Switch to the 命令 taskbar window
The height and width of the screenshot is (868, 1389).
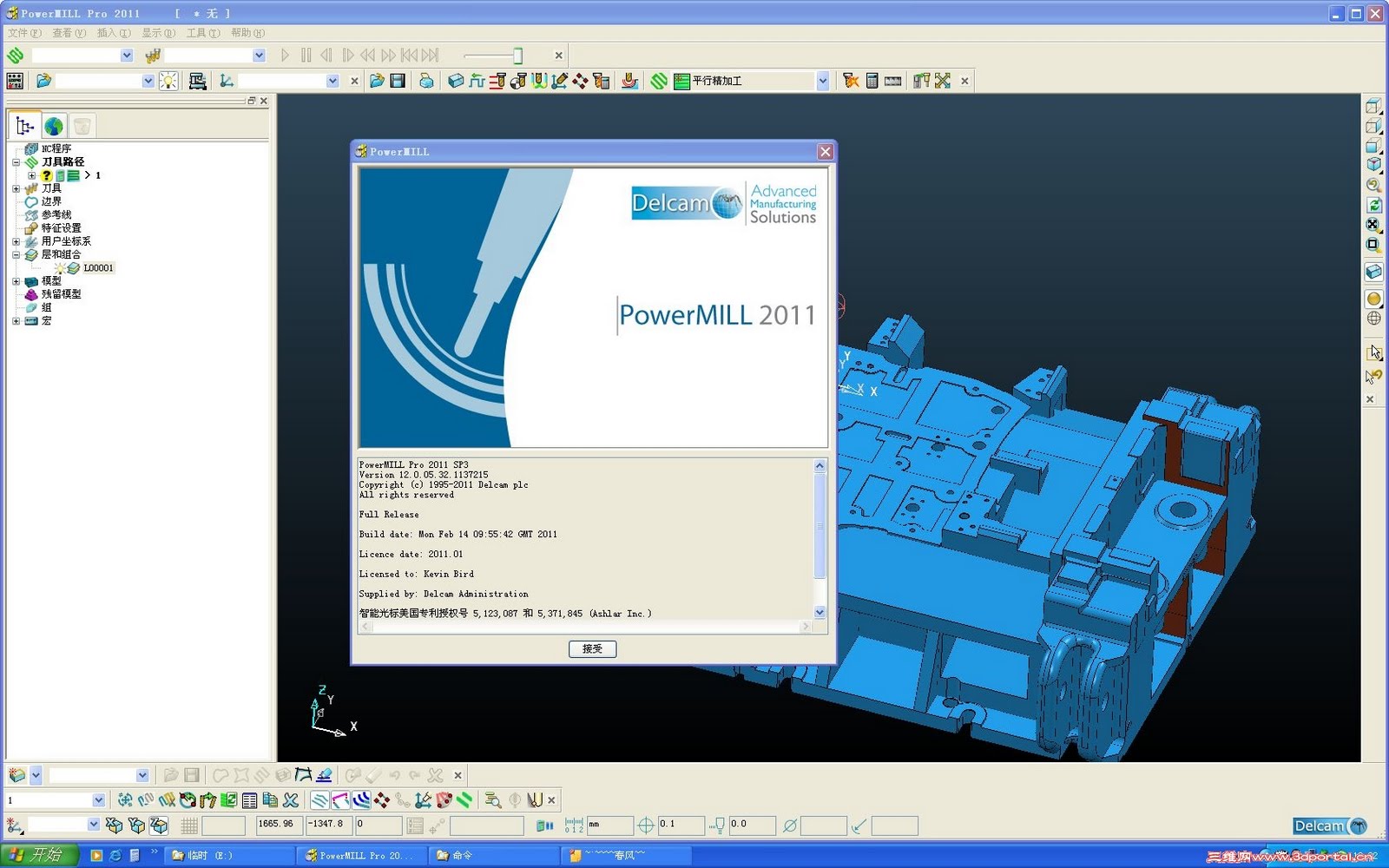[x=493, y=856]
